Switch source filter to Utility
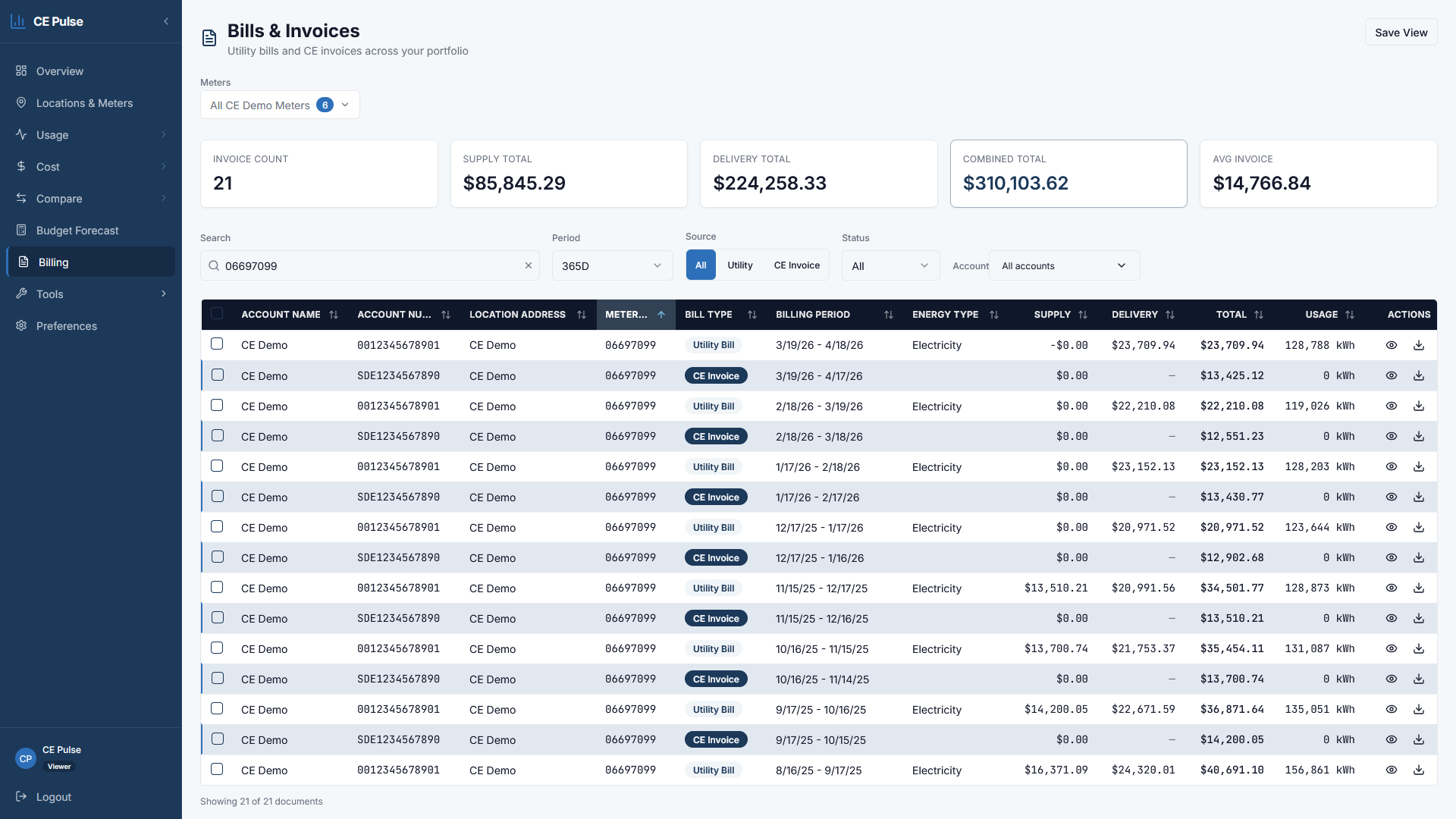 [x=740, y=265]
